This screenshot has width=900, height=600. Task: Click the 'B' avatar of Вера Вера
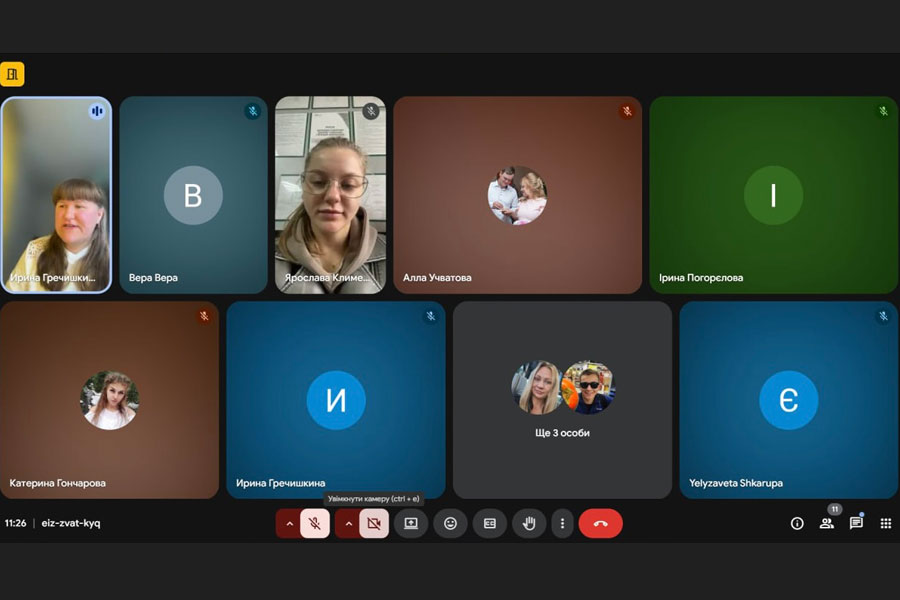[x=193, y=195]
